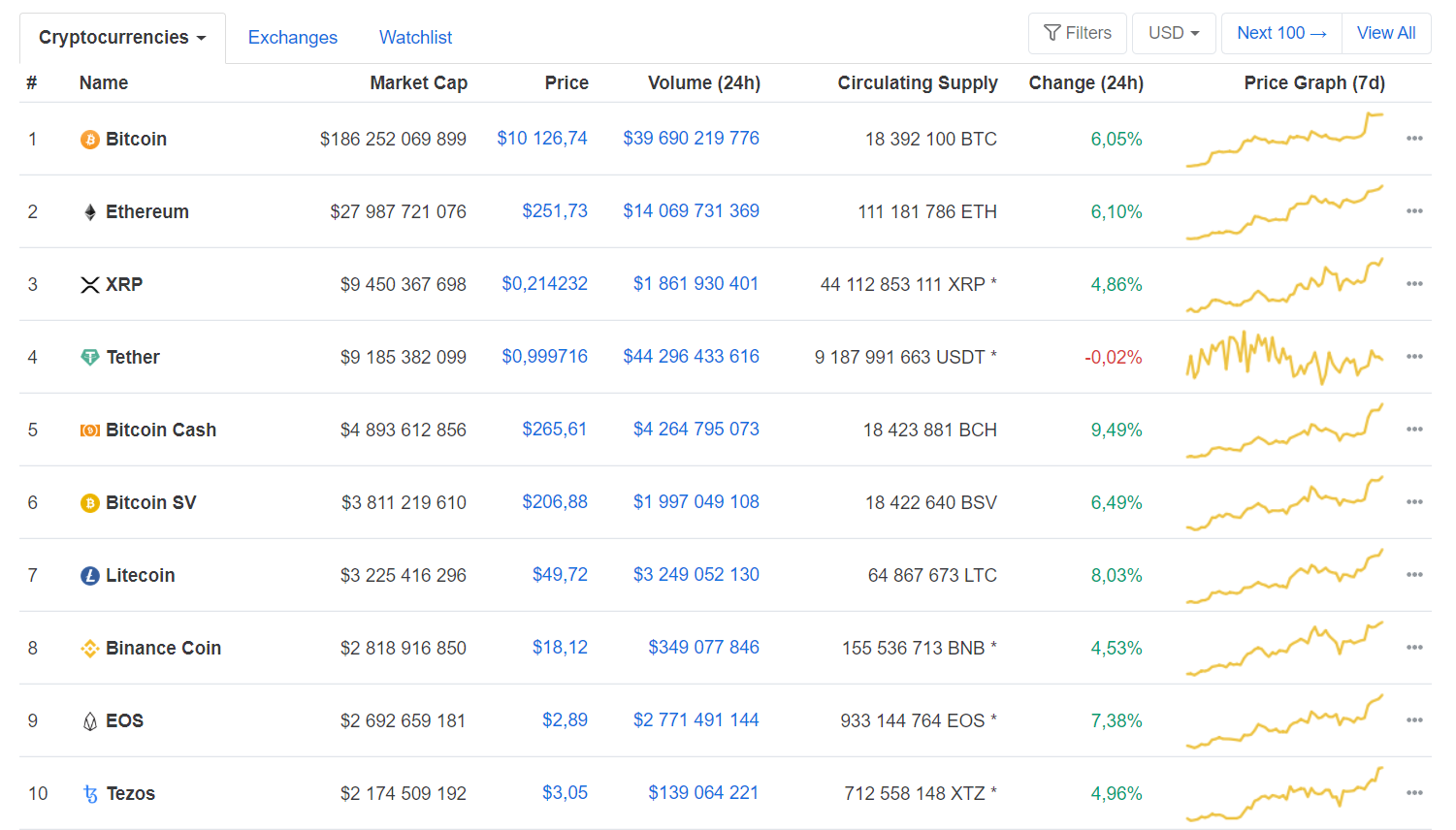Open the three-dot menu for Binance Coin row
The width and height of the screenshot is (1456, 830).
point(1414,648)
